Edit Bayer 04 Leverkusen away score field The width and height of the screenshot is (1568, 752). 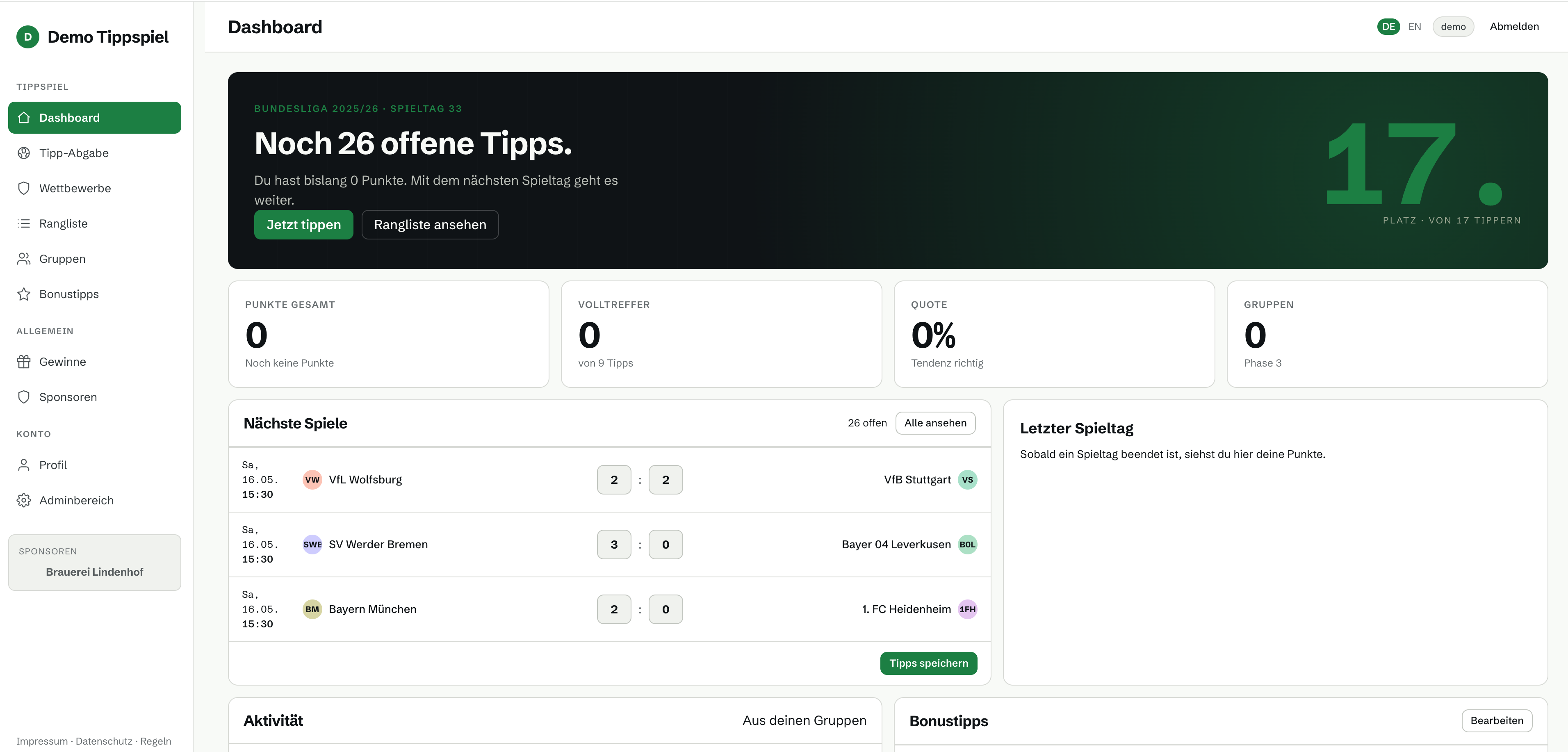[x=665, y=545]
